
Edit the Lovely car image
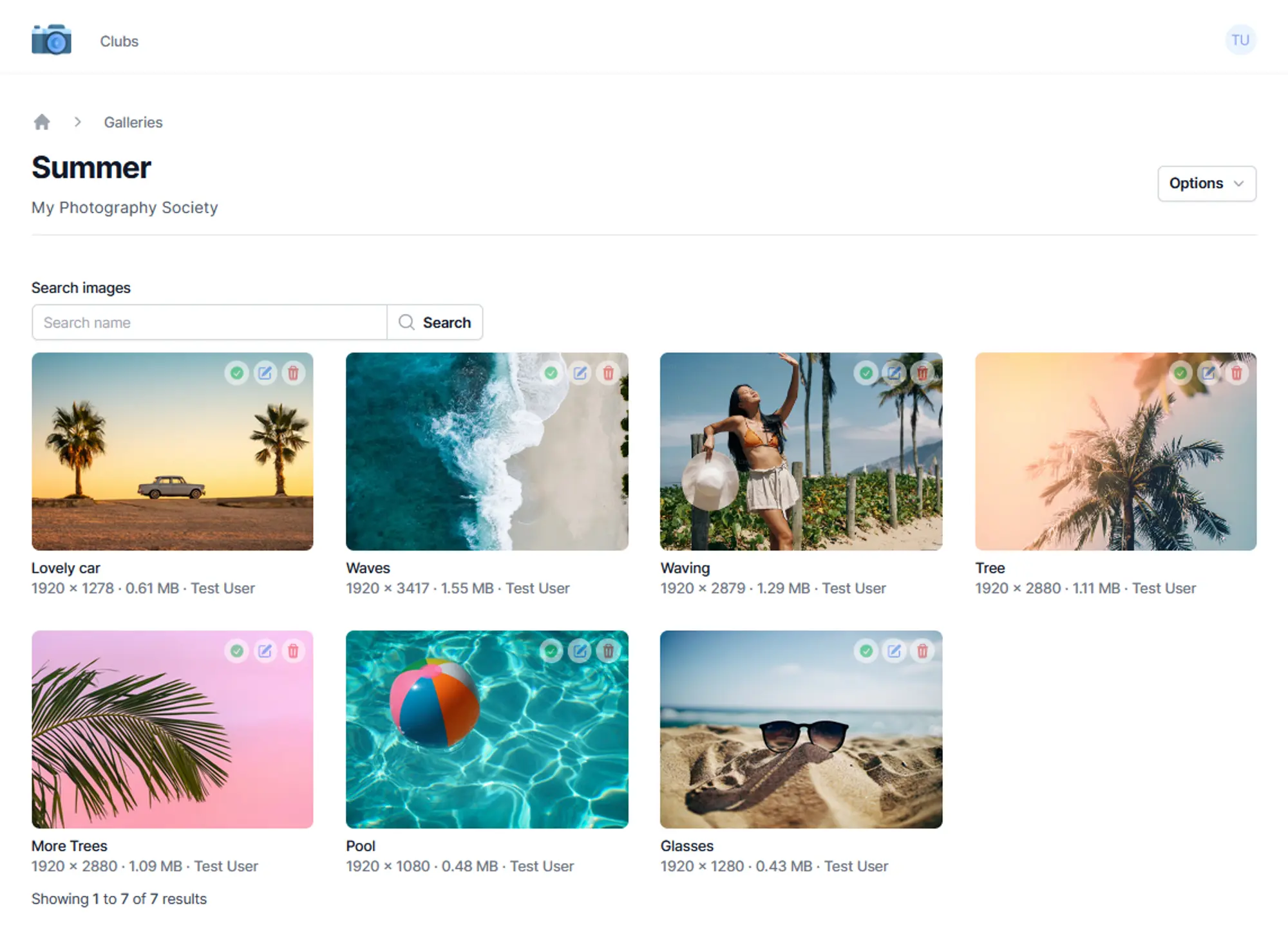(x=265, y=373)
